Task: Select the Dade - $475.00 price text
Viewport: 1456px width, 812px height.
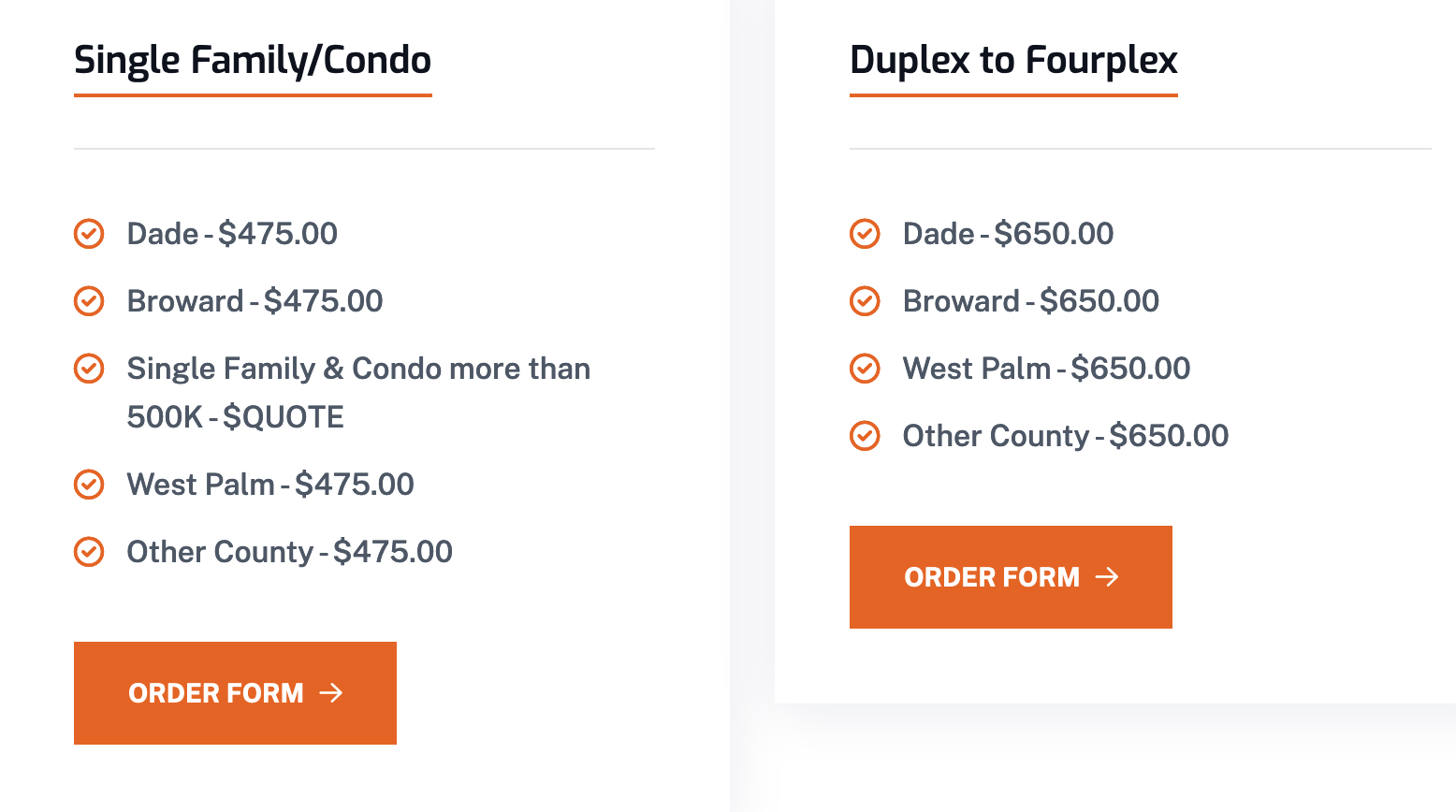Action: click(232, 234)
